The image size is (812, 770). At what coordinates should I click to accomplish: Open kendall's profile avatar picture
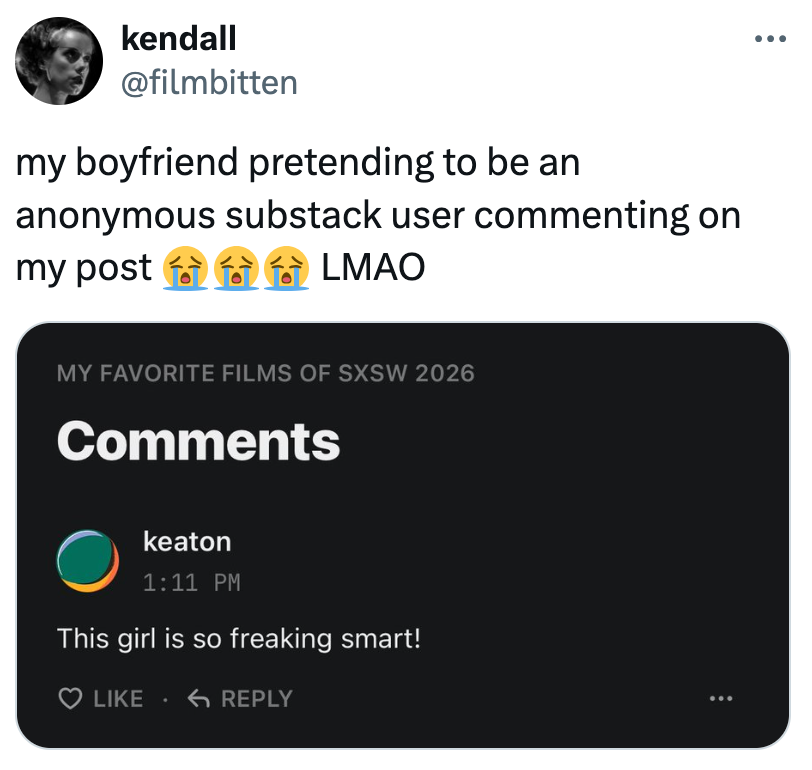(x=59, y=61)
